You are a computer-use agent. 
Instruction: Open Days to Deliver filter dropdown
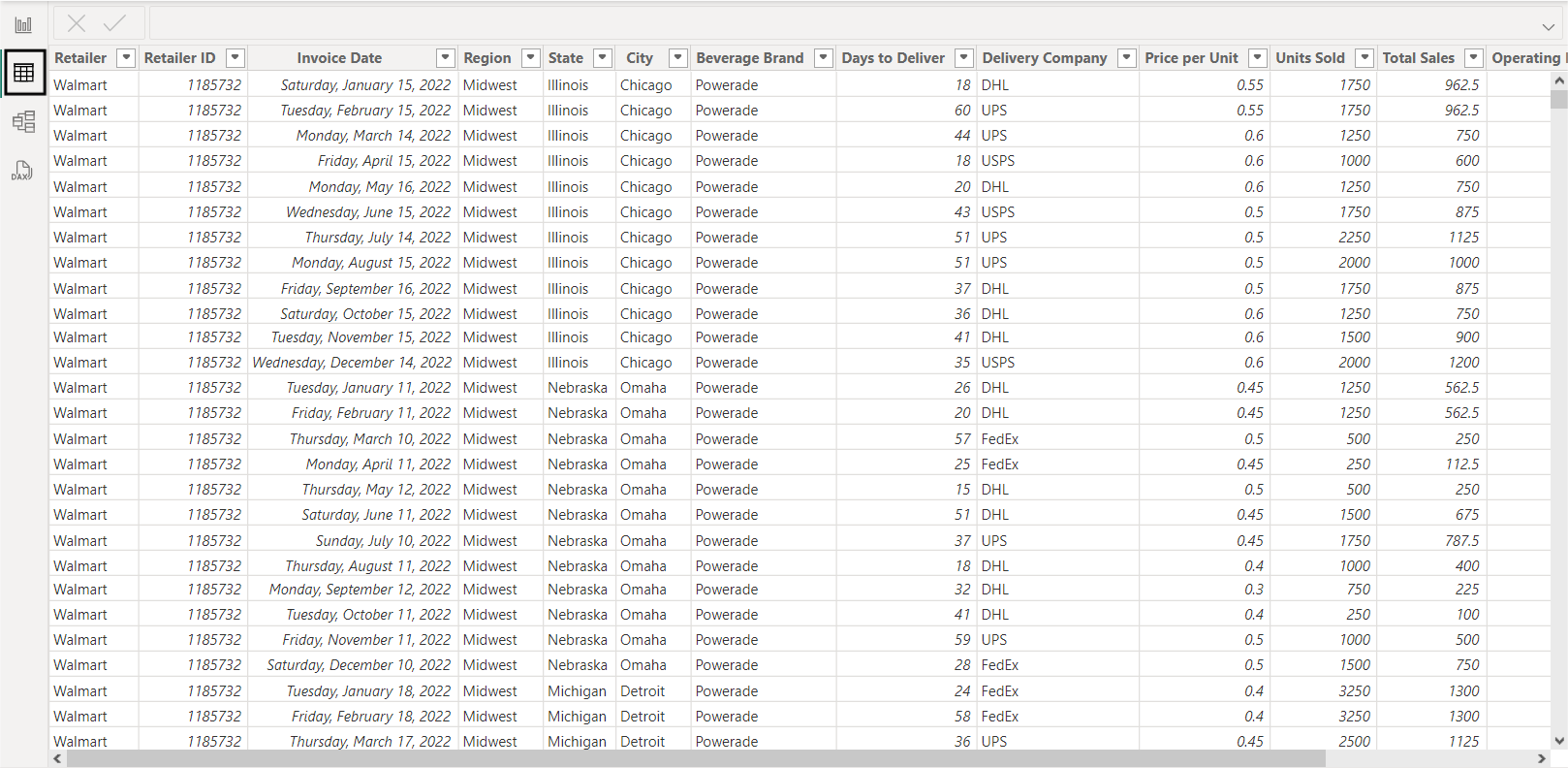(x=964, y=58)
